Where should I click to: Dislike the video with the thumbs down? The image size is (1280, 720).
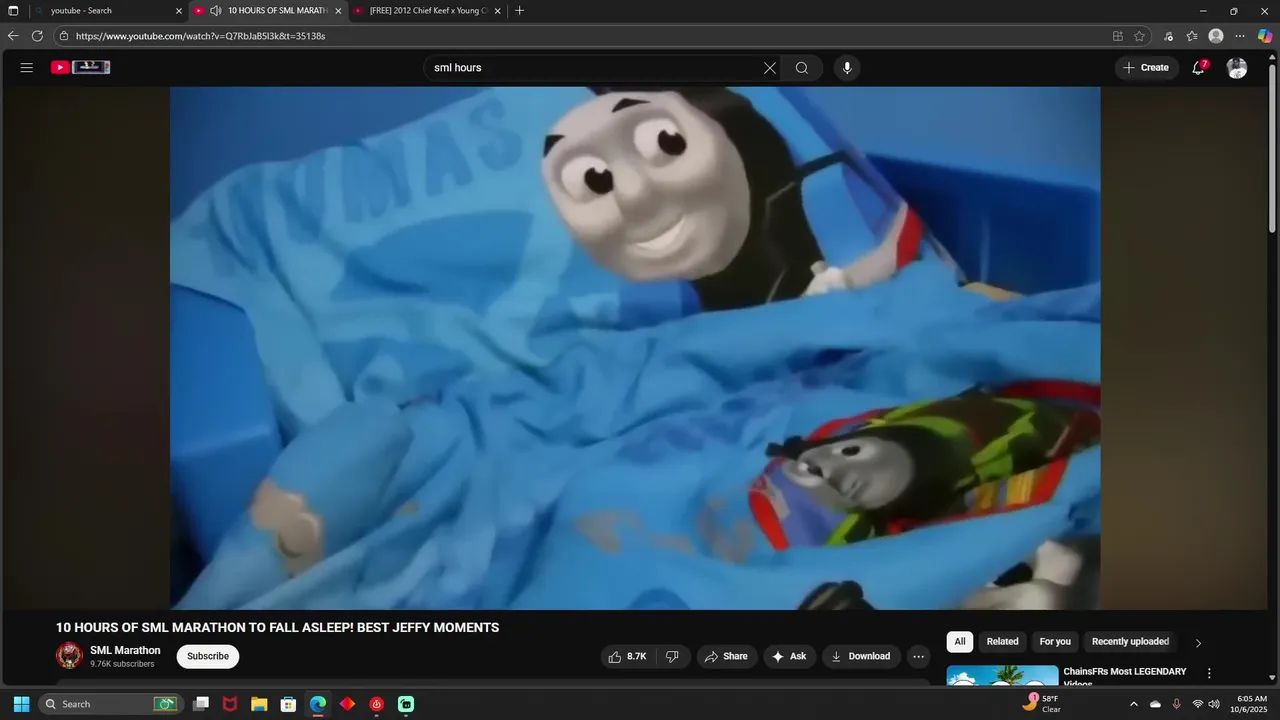point(672,656)
